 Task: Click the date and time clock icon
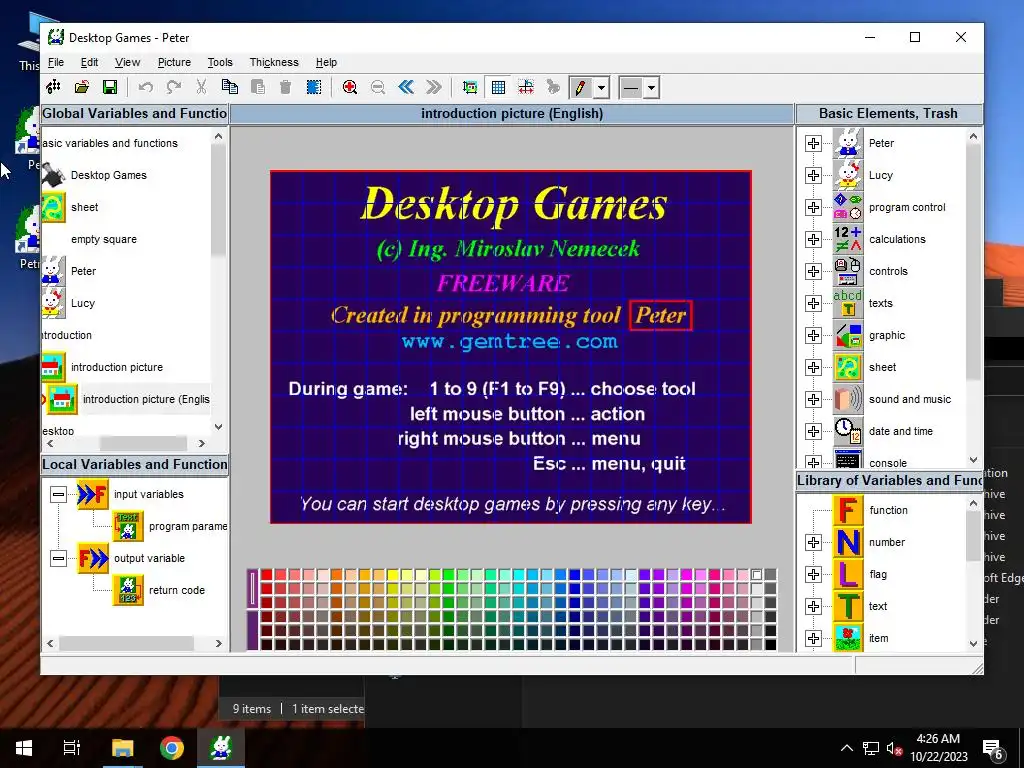(x=848, y=431)
